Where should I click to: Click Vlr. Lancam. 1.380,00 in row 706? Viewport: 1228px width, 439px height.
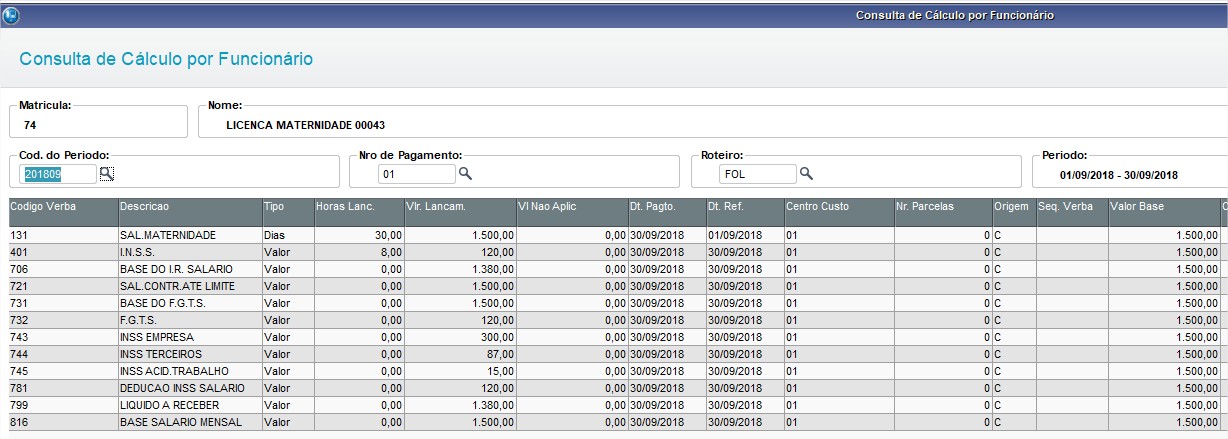click(x=493, y=269)
